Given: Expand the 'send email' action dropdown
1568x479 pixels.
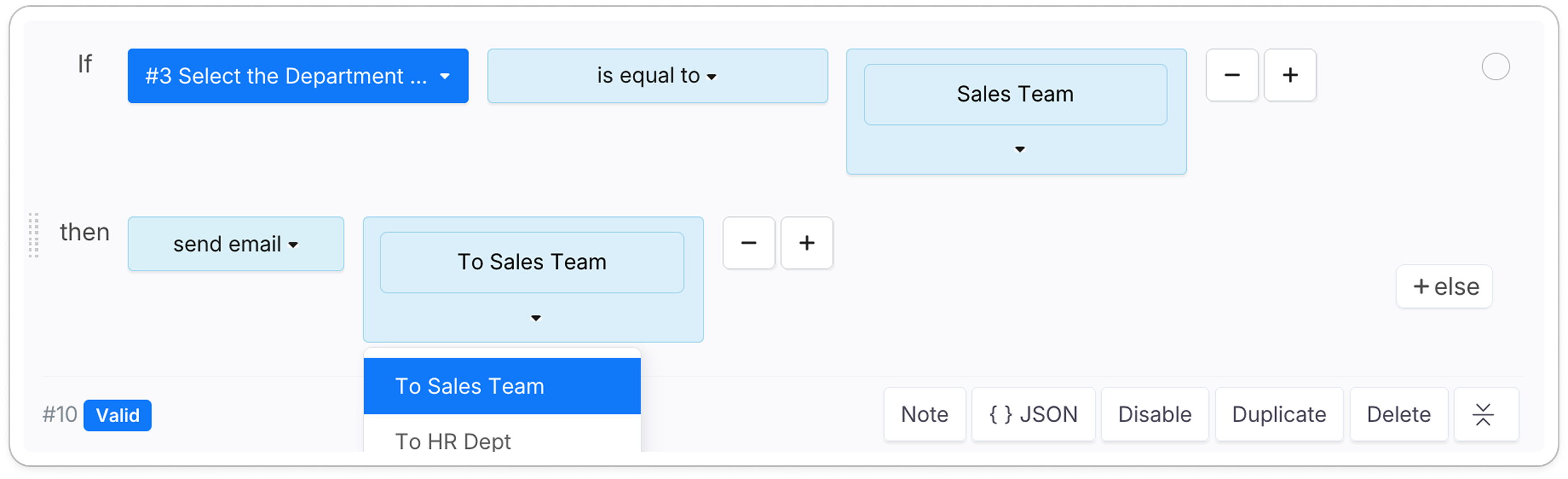Looking at the screenshot, I should [236, 244].
